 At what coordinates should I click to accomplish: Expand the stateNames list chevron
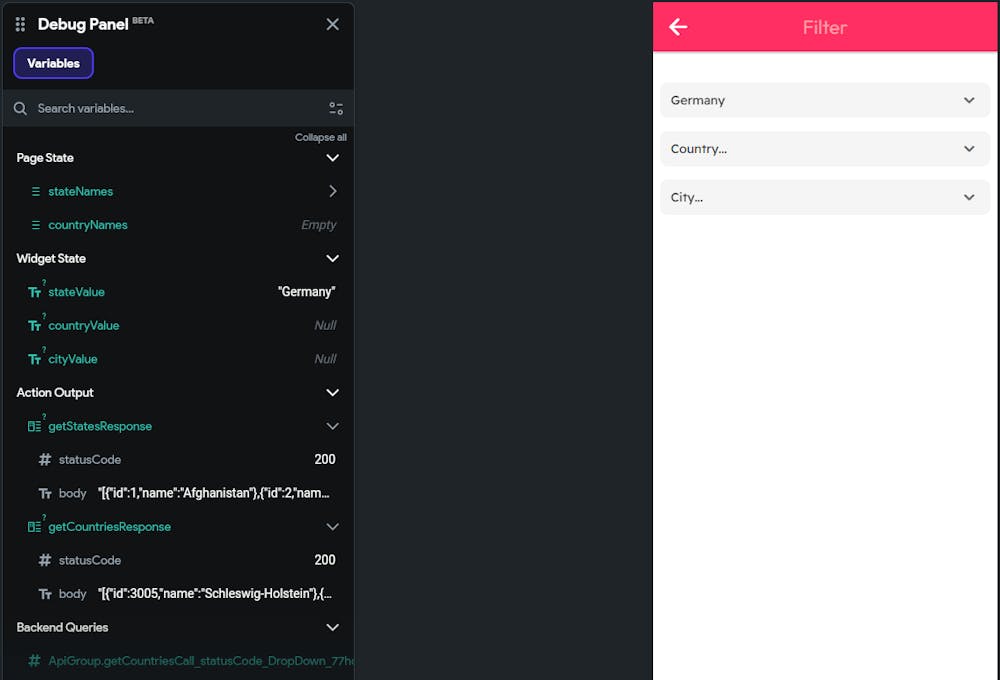pos(332,191)
